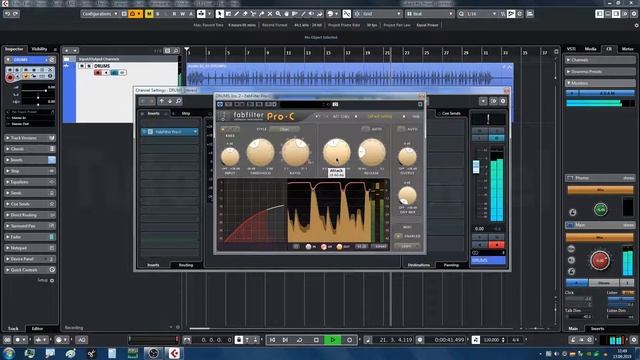Toggle monitor on the DRUMS track row
Viewport: 640px width, 360px height.
[x=106, y=73]
